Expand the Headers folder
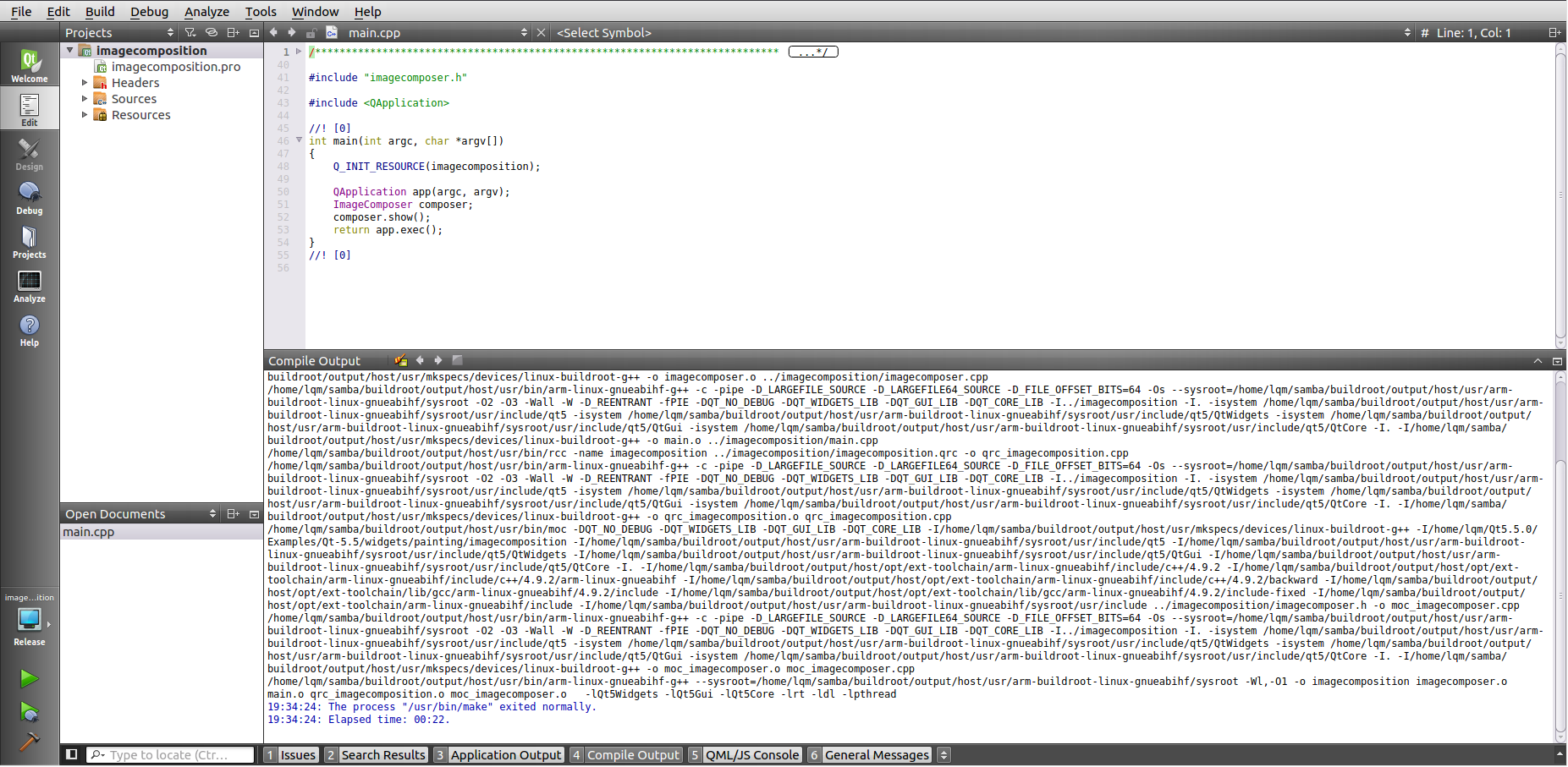1568x767 pixels. [85, 83]
